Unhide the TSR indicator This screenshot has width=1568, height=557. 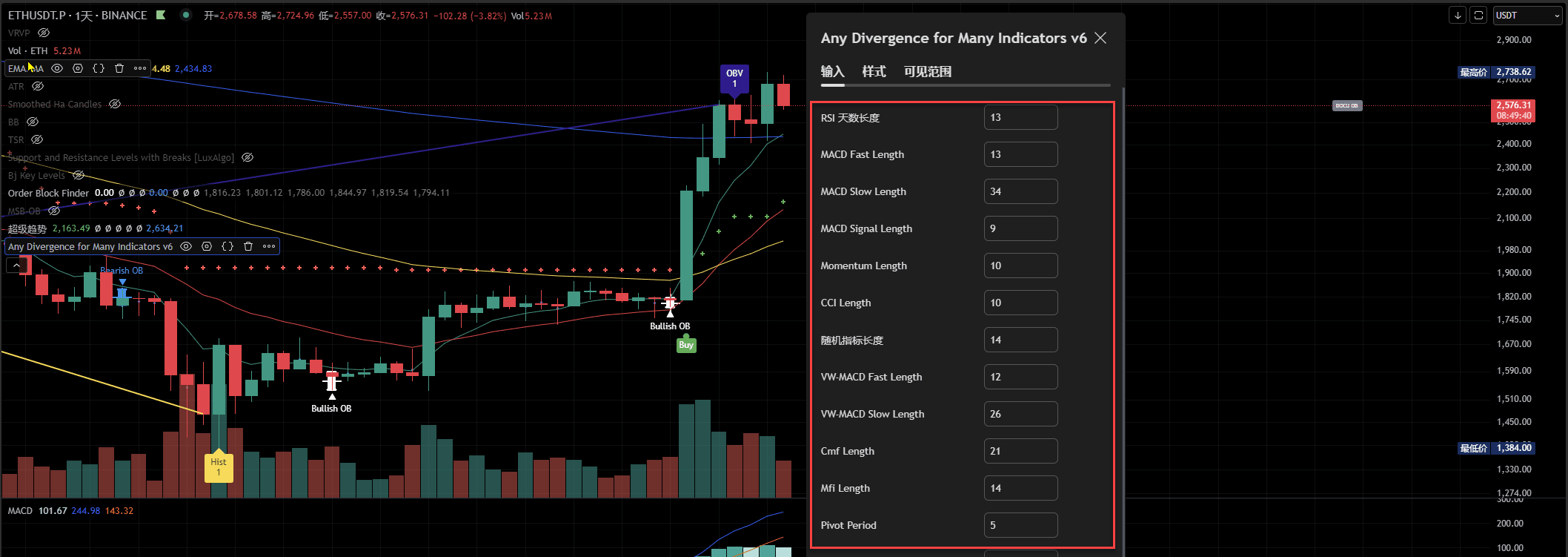pos(37,139)
